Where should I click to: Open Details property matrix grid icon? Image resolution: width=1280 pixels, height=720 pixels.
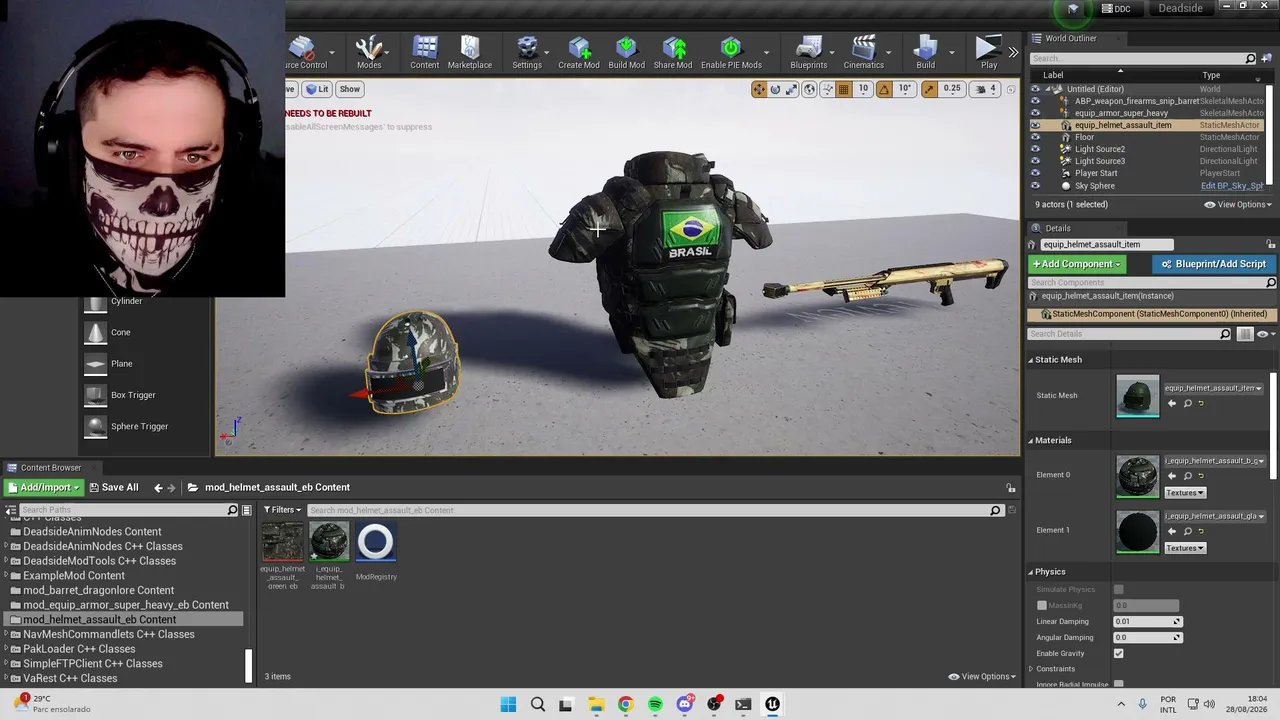1245,334
